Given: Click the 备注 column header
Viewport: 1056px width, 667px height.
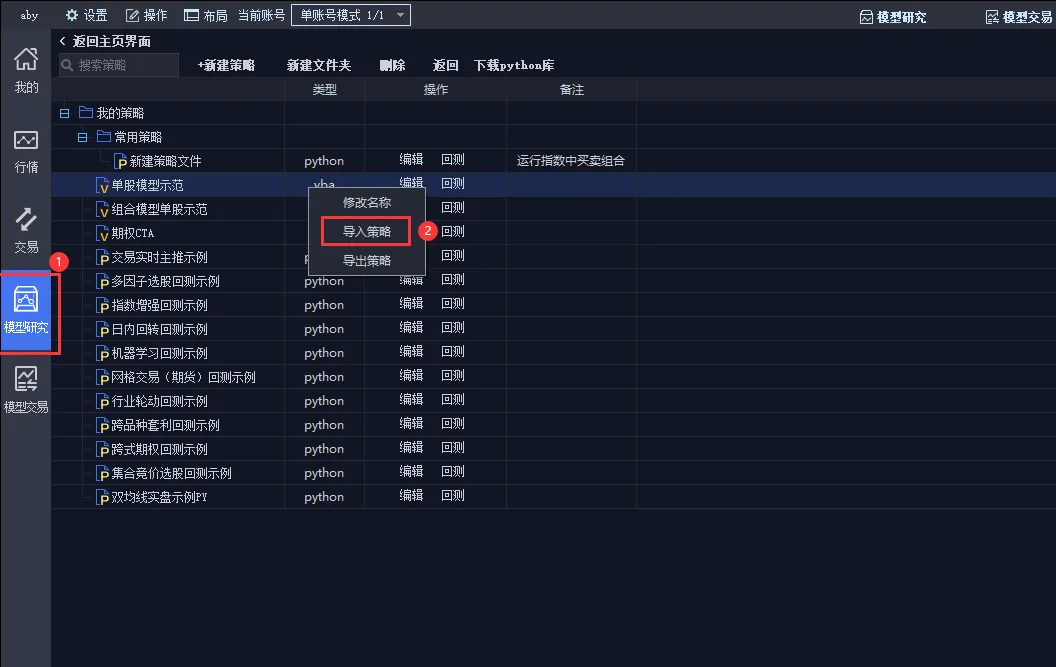Looking at the screenshot, I should pyautogui.click(x=571, y=90).
